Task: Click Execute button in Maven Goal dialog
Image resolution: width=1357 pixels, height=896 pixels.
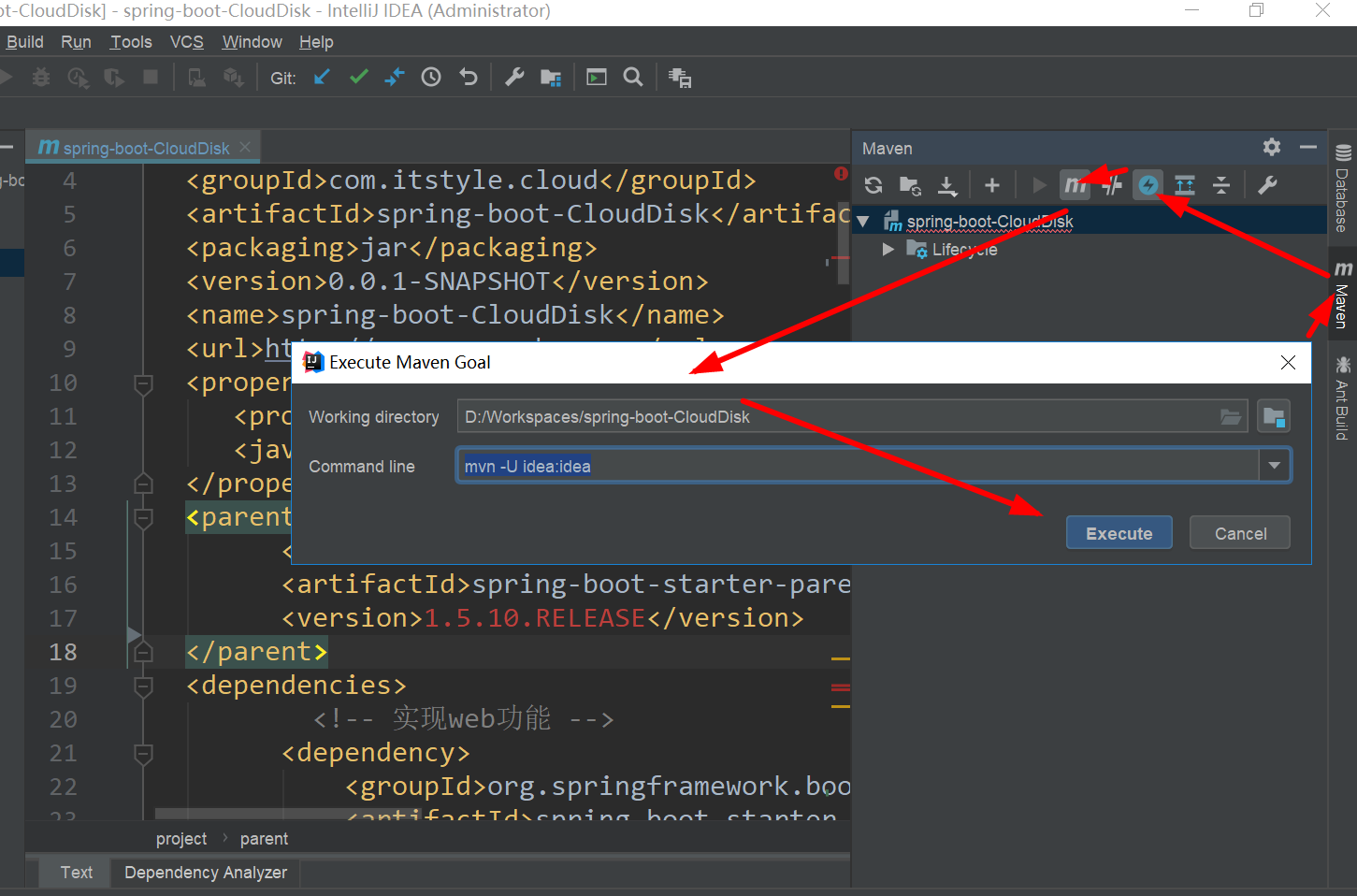Action: (x=1119, y=533)
